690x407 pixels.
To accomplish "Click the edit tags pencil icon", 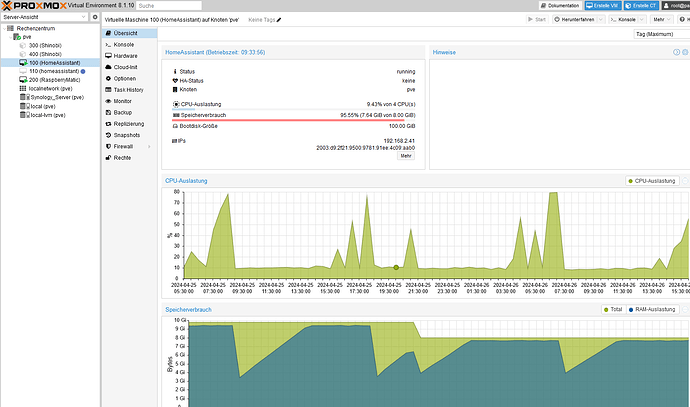I will 279,20.
